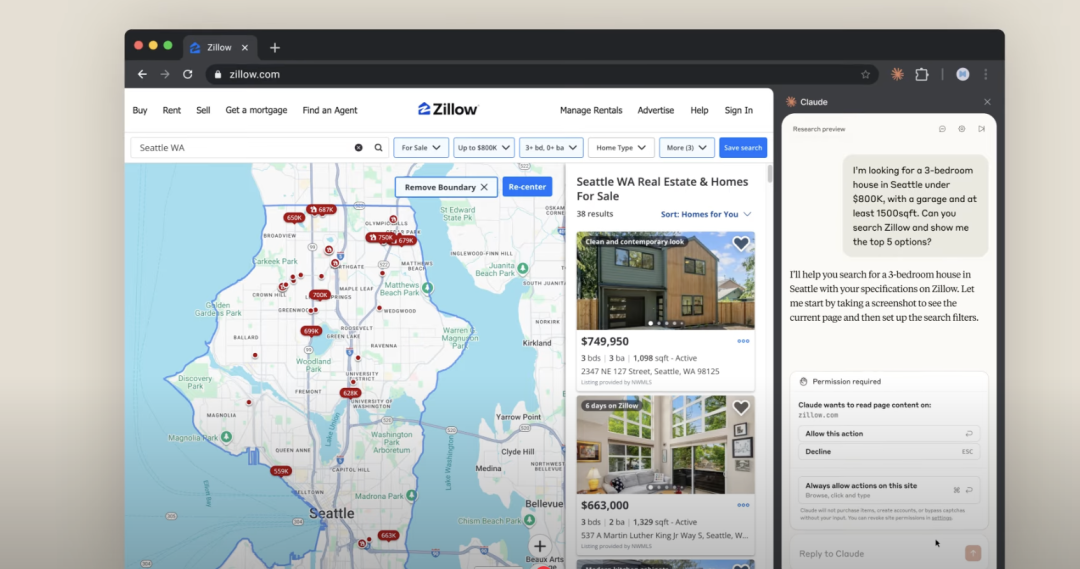Select the 700K map price marker
This screenshot has width=1080, height=569.
320,295
